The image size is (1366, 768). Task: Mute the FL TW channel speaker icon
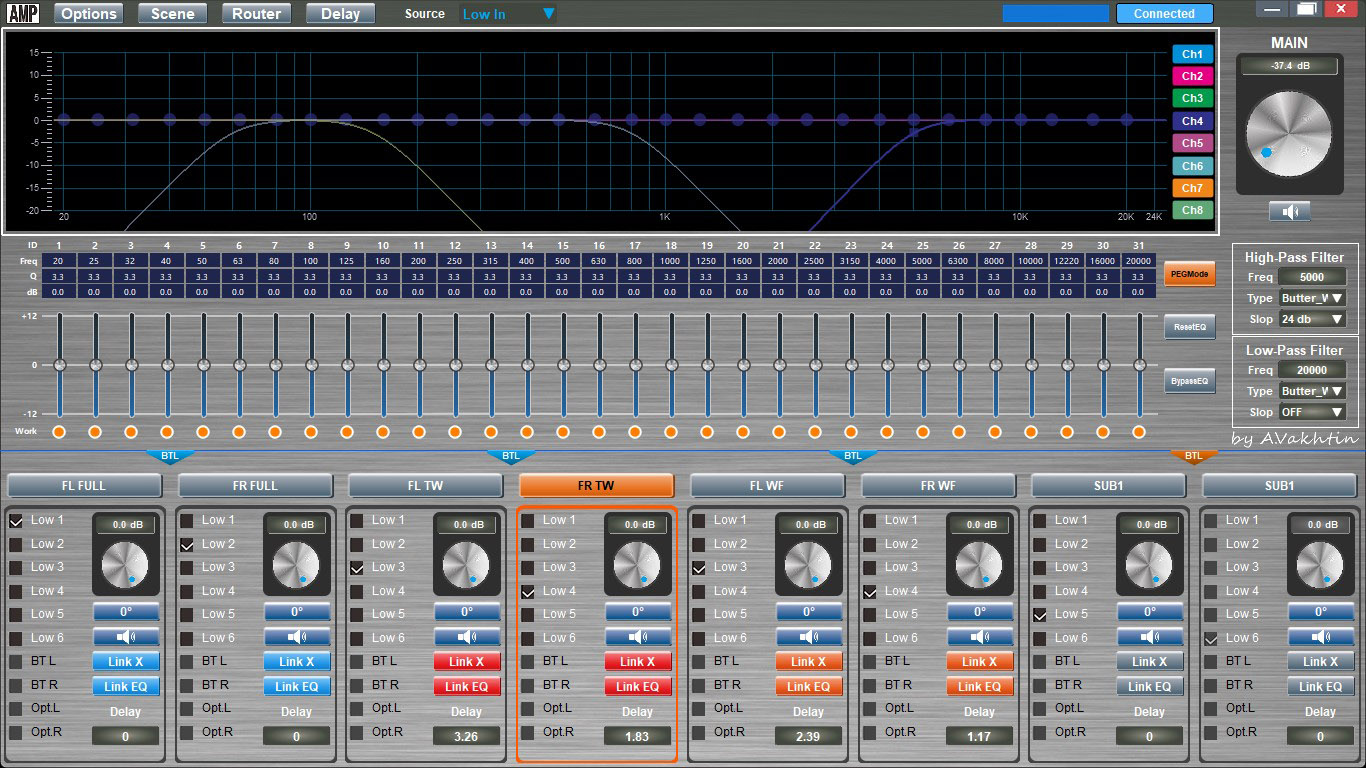click(x=467, y=637)
